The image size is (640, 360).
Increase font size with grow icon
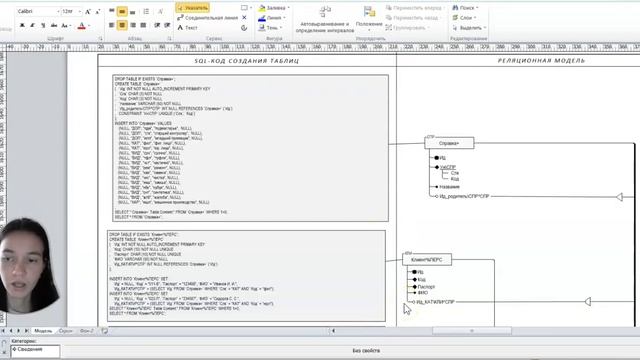tap(88, 12)
